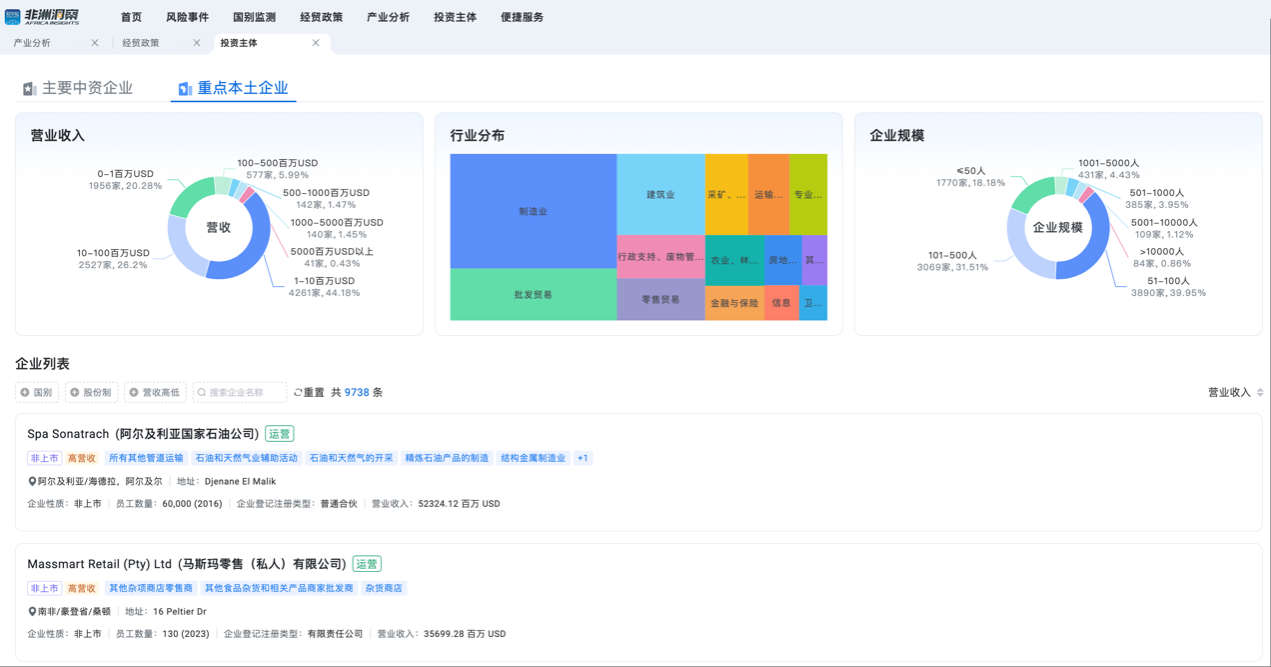Screen dimensions: 1271x667
Task: Close the 产业分析 tab
Action: click(95, 43)
